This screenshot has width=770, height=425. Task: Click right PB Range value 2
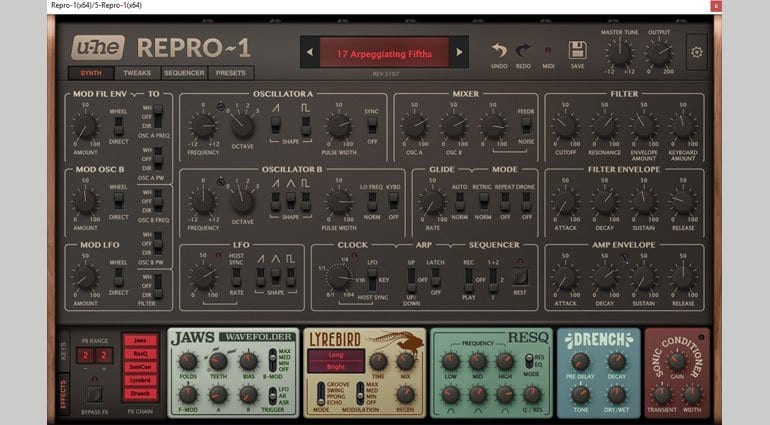point(104,355)
